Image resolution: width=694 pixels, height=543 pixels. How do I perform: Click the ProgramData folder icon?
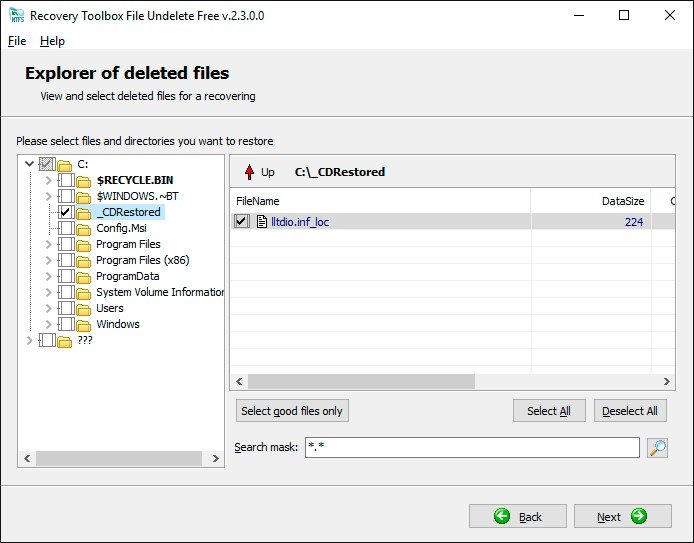(x=83, y=277)
